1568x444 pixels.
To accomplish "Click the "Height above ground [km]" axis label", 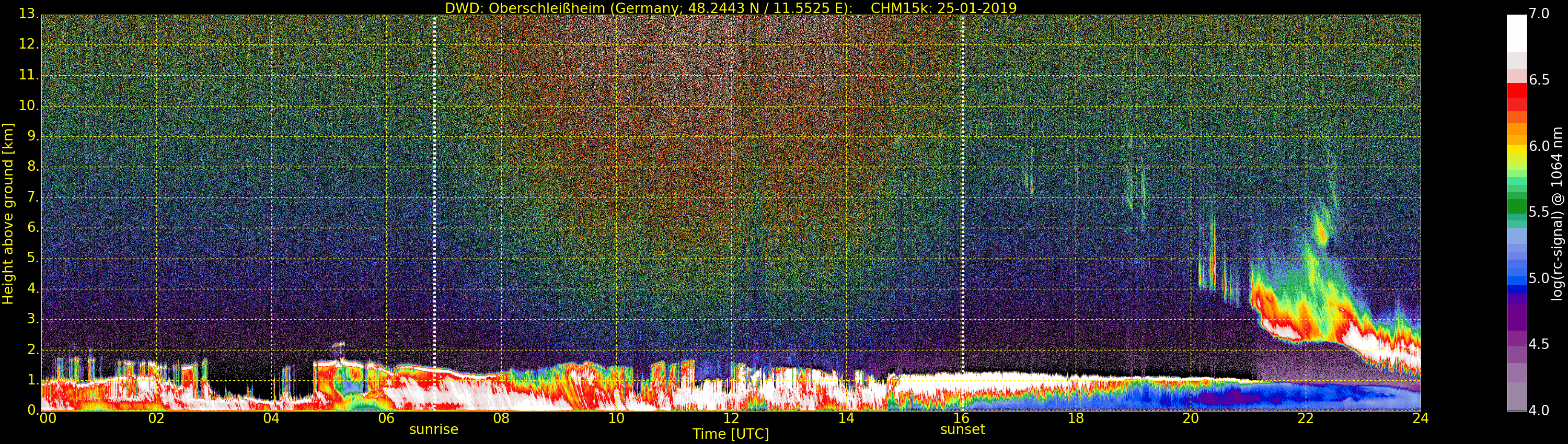I will [8, 214].
